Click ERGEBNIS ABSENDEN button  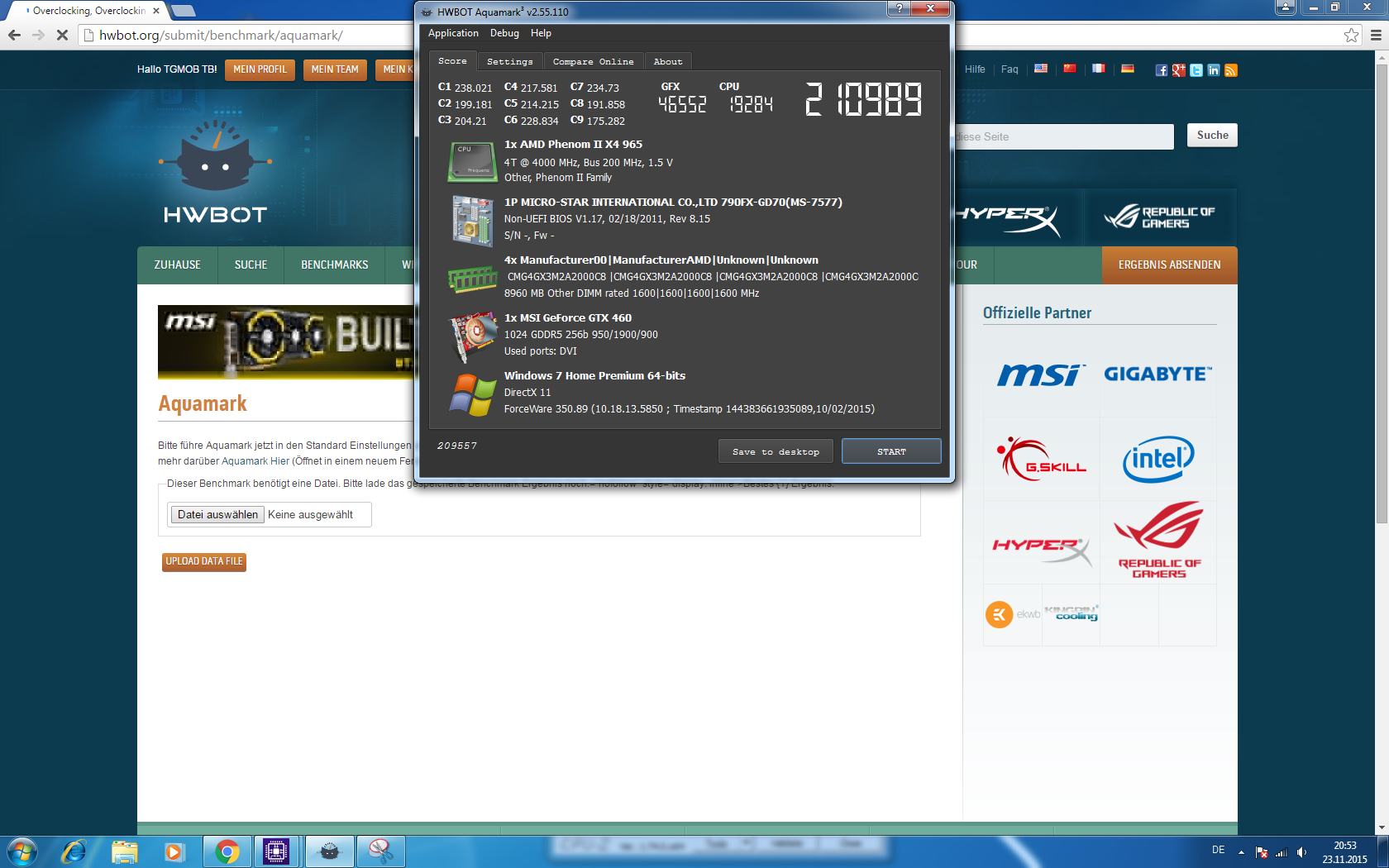(x=1169, y=265)
